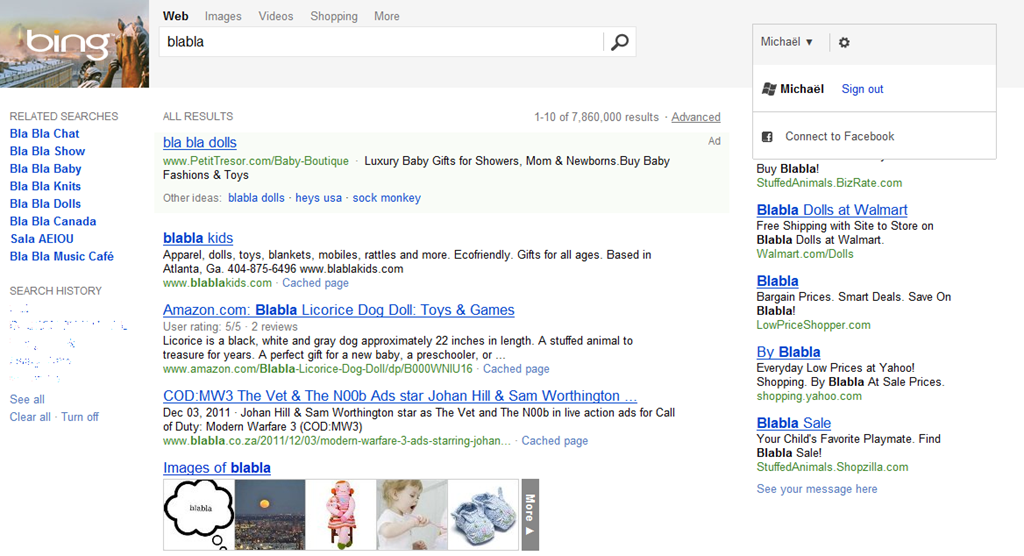1024x556 pixels.
Task: Open Images of blabla link
Action: (217, 468)
